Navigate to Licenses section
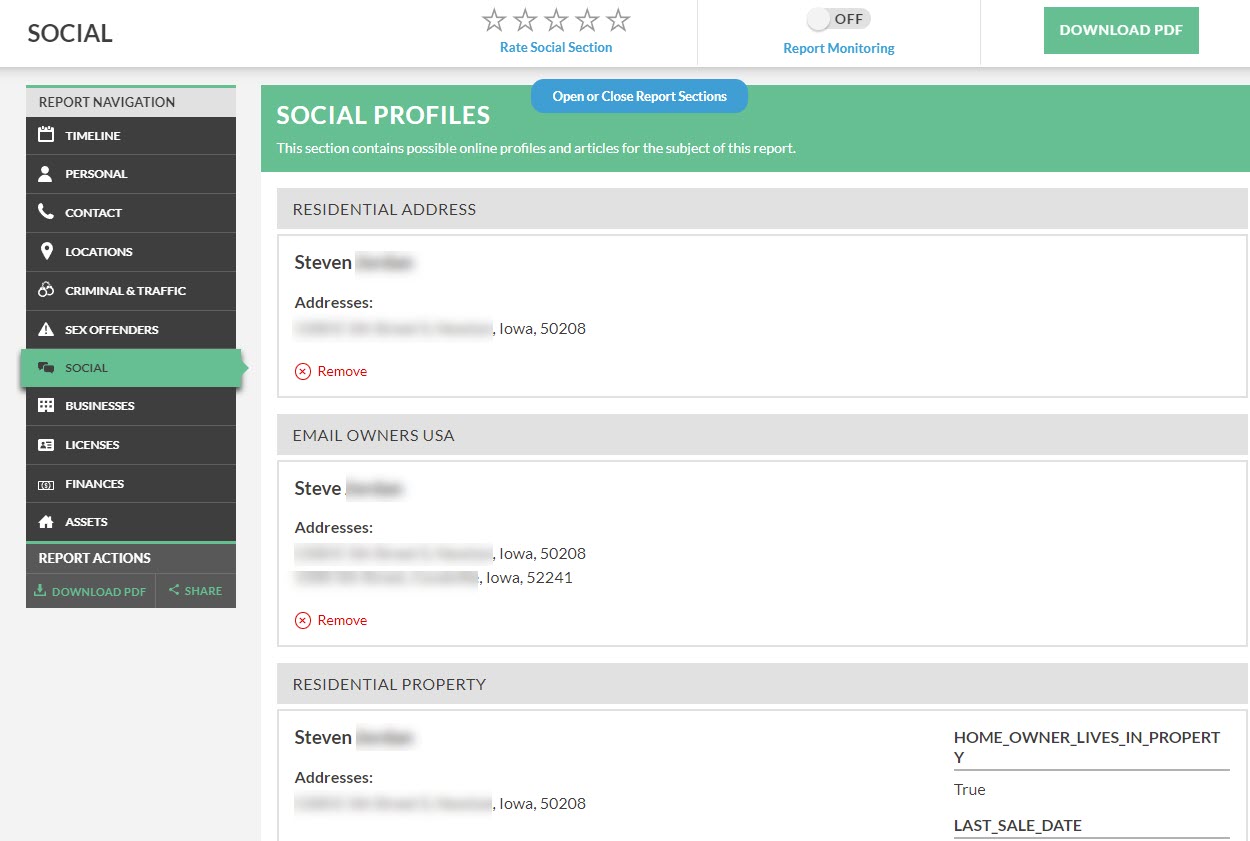The height and width of the screenshot is (841, 1250). click(131, 445)
